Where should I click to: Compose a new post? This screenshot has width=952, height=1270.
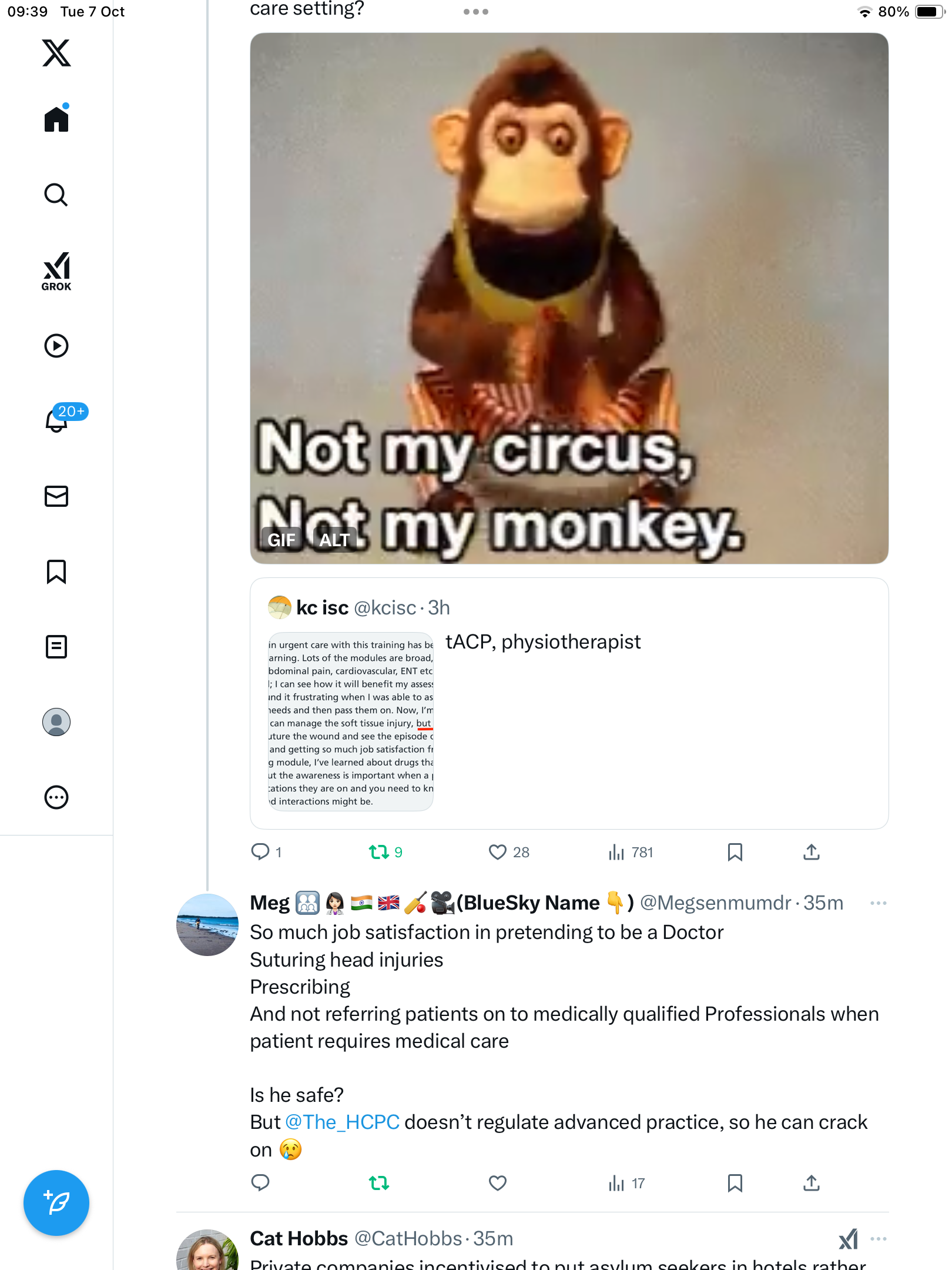click(56, 1203)
